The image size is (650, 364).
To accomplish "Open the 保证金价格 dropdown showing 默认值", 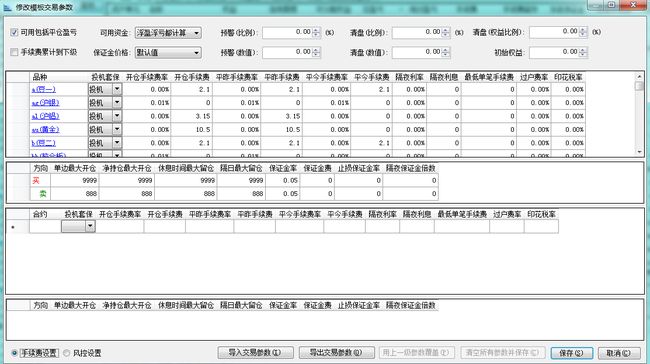I will 168,53.
